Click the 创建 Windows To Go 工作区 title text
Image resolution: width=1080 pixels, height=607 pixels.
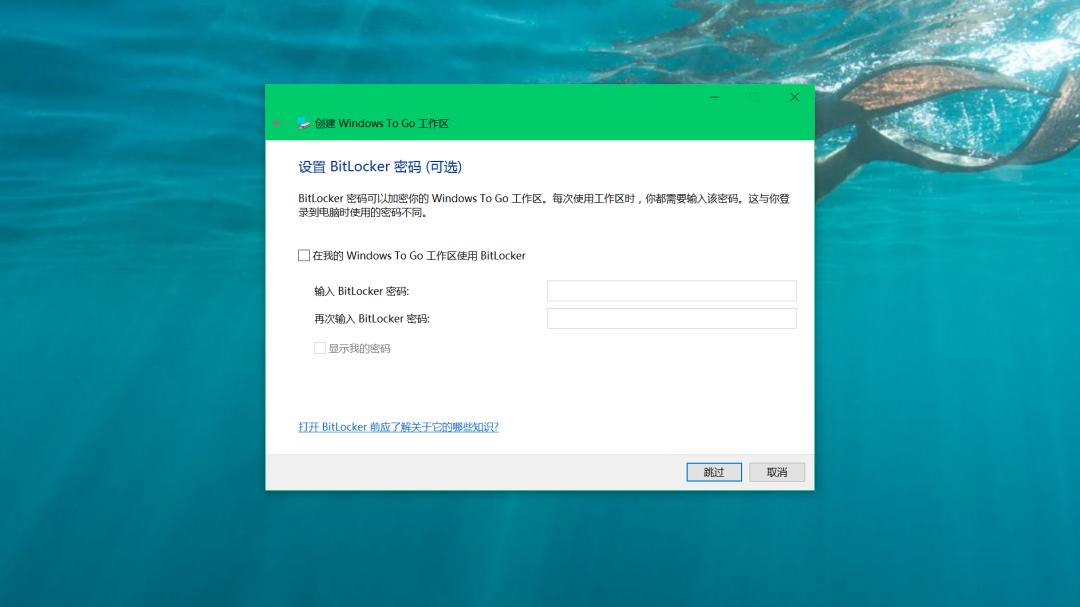click(x=381, y=123)
